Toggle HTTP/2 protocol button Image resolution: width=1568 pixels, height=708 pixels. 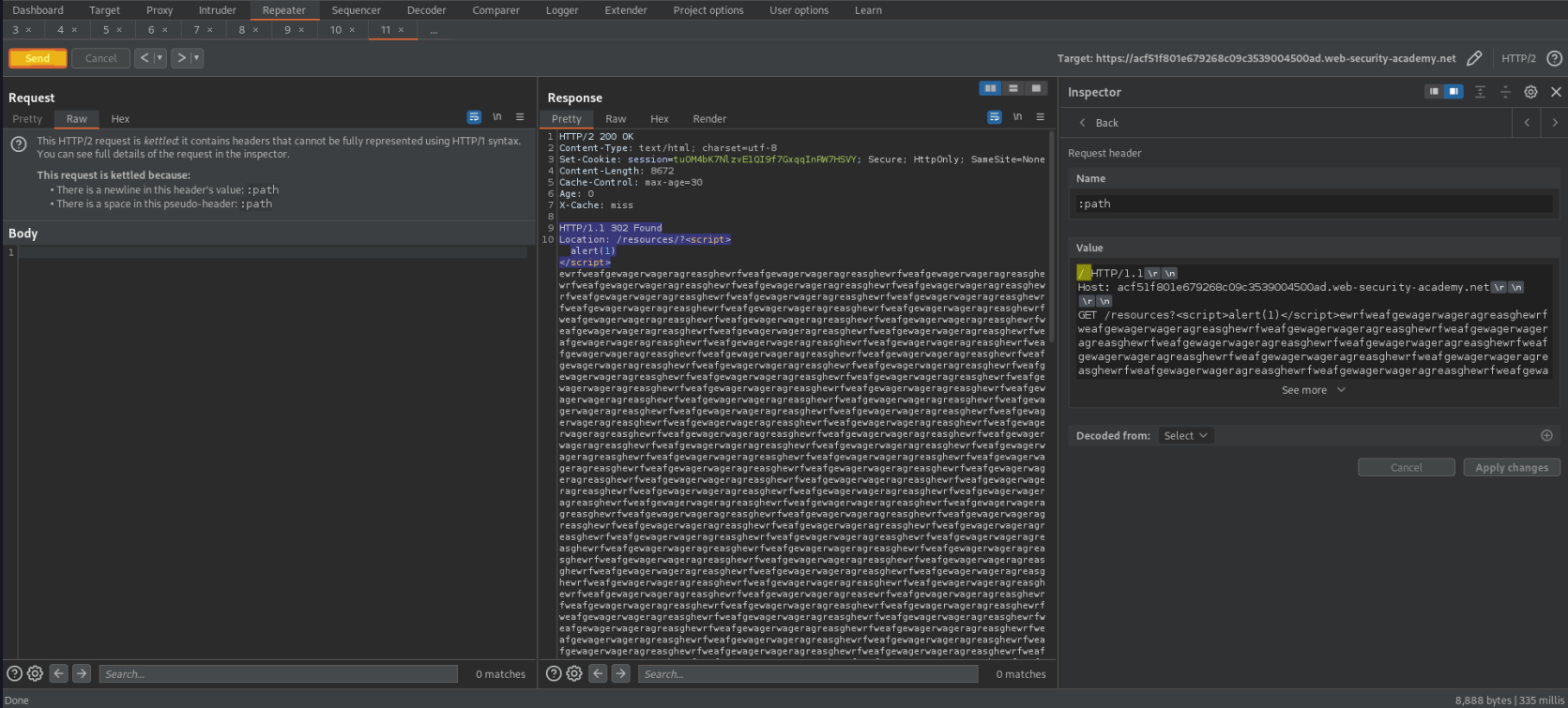point(1518,58)
